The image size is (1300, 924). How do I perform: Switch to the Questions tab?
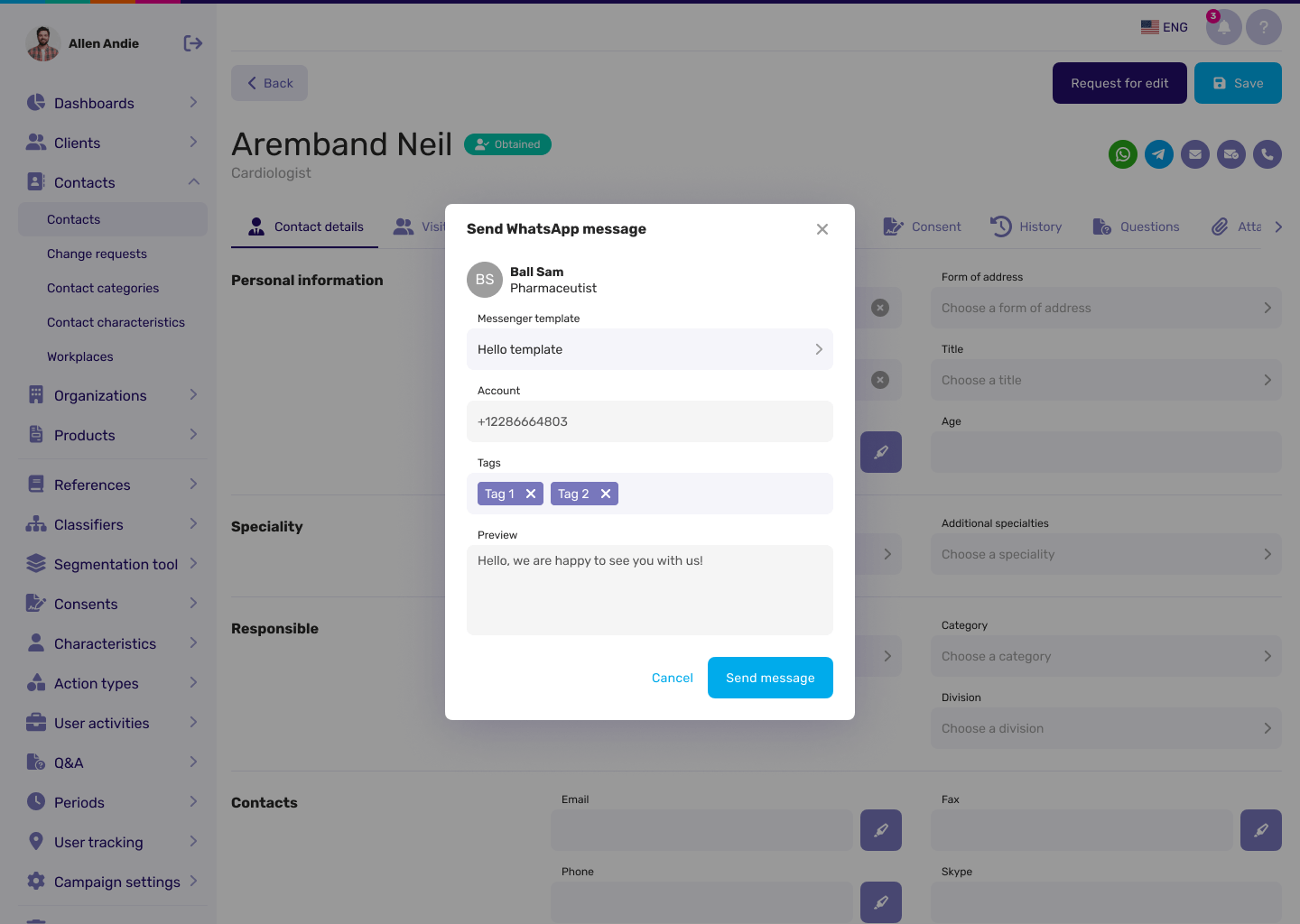coord(1136,226)
